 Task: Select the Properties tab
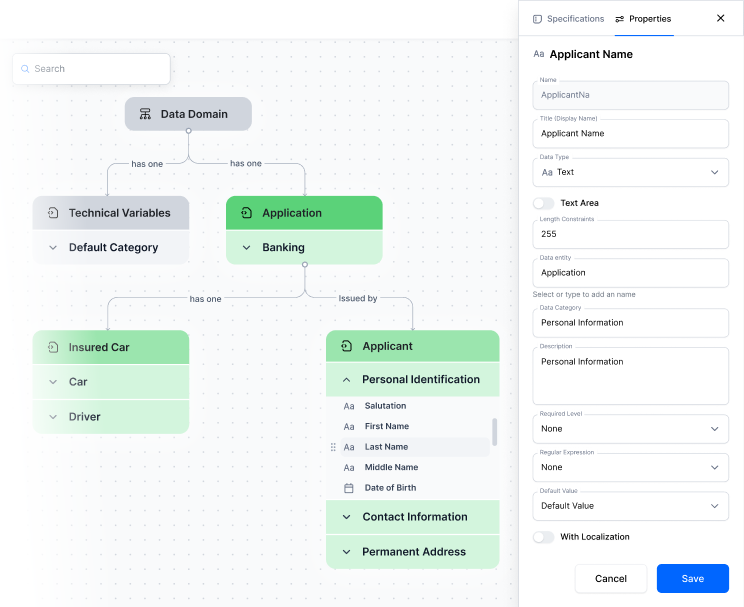[x=643, y=19]
